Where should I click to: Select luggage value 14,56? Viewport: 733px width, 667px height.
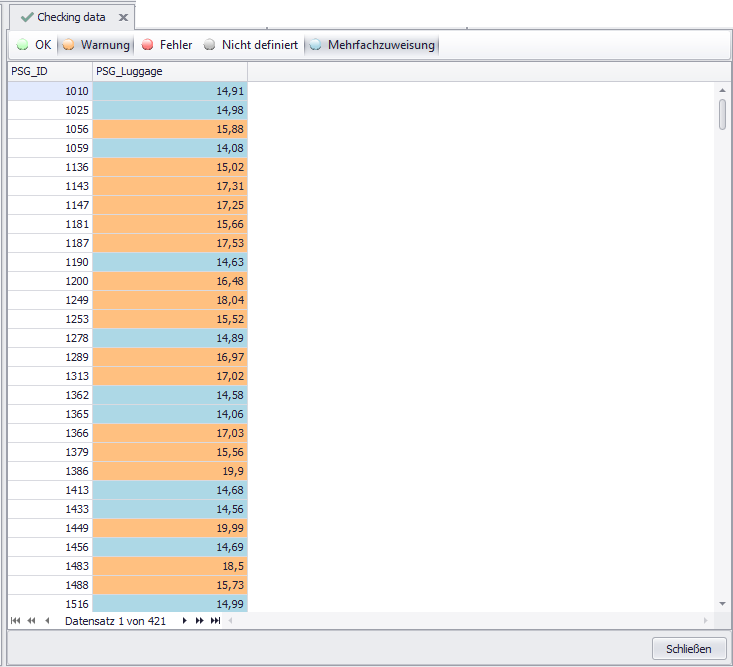pyautogui.click(x=170, y=509)
